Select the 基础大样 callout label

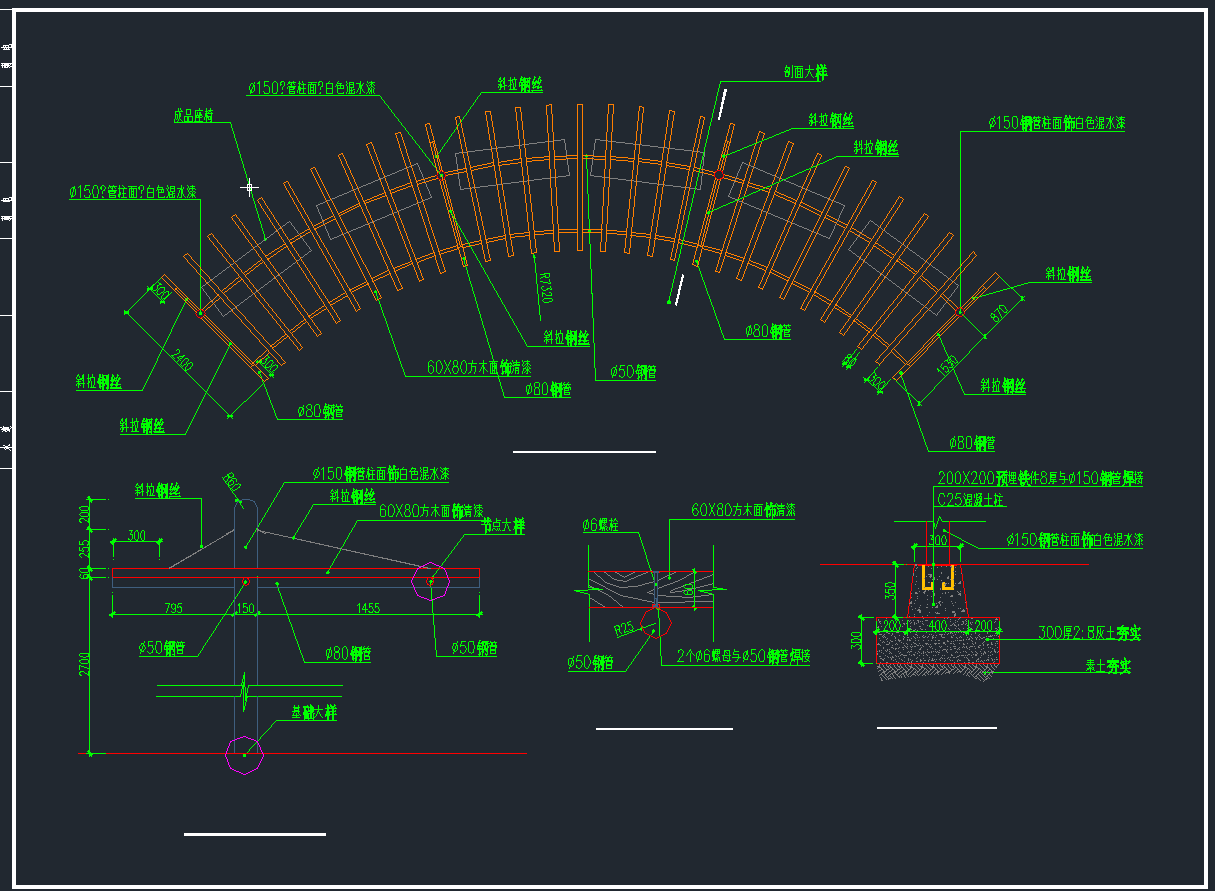(x=313, y=713)
